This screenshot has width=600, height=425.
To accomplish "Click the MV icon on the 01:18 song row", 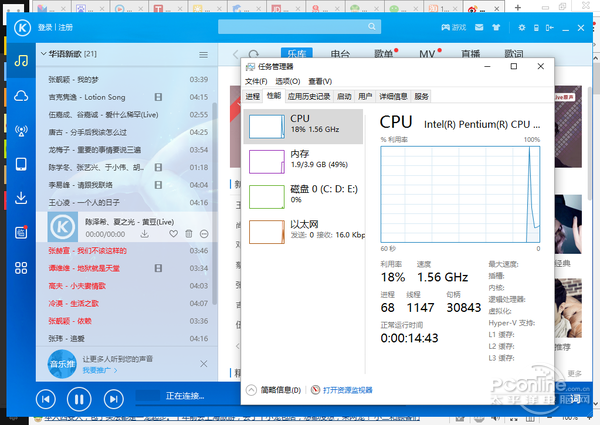I will pos(158,168).
